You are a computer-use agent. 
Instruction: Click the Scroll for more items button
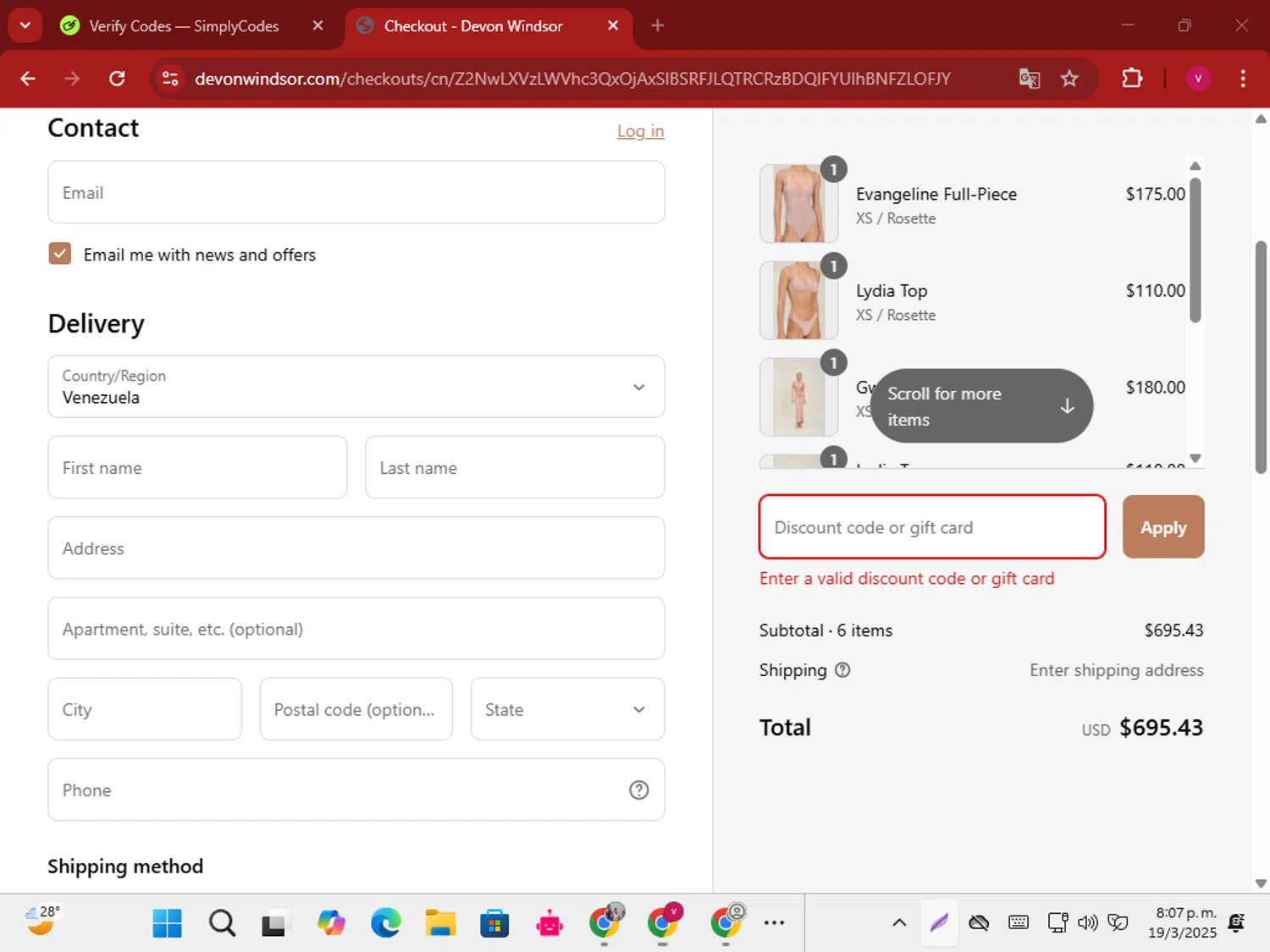click(x=981, y=405)
